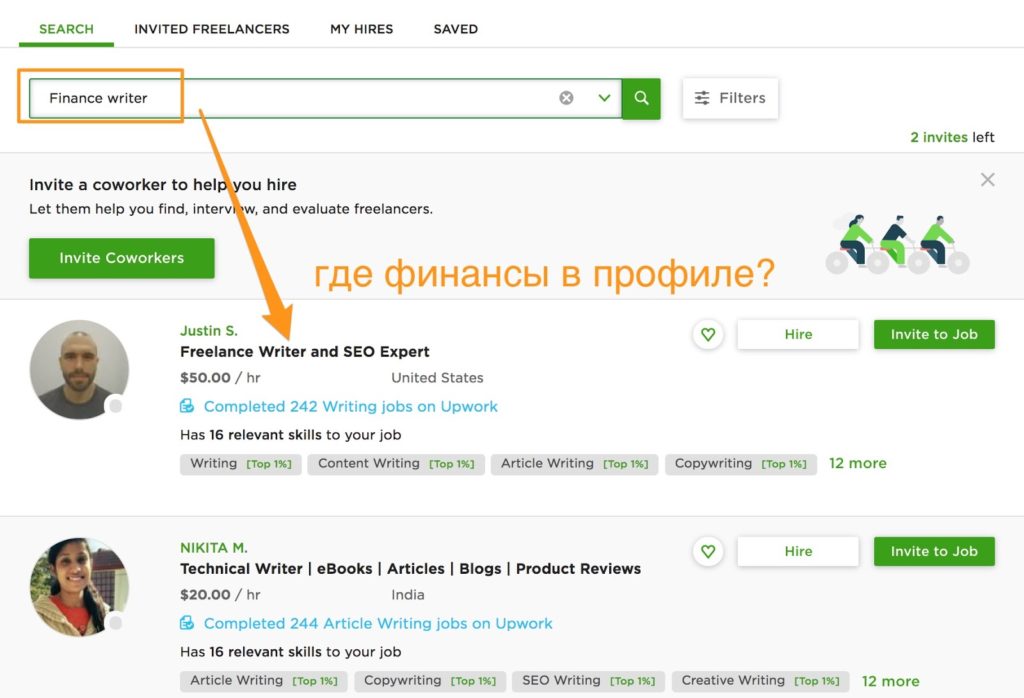
Task: Click inside the Finance writer search field
Action: (300, 98)
